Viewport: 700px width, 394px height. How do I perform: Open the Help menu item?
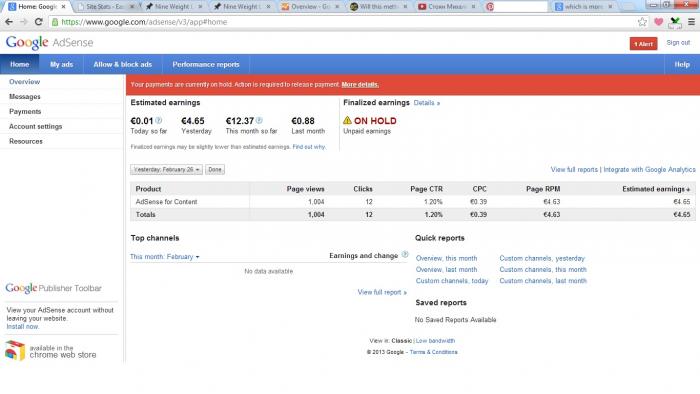coord(682,64)
